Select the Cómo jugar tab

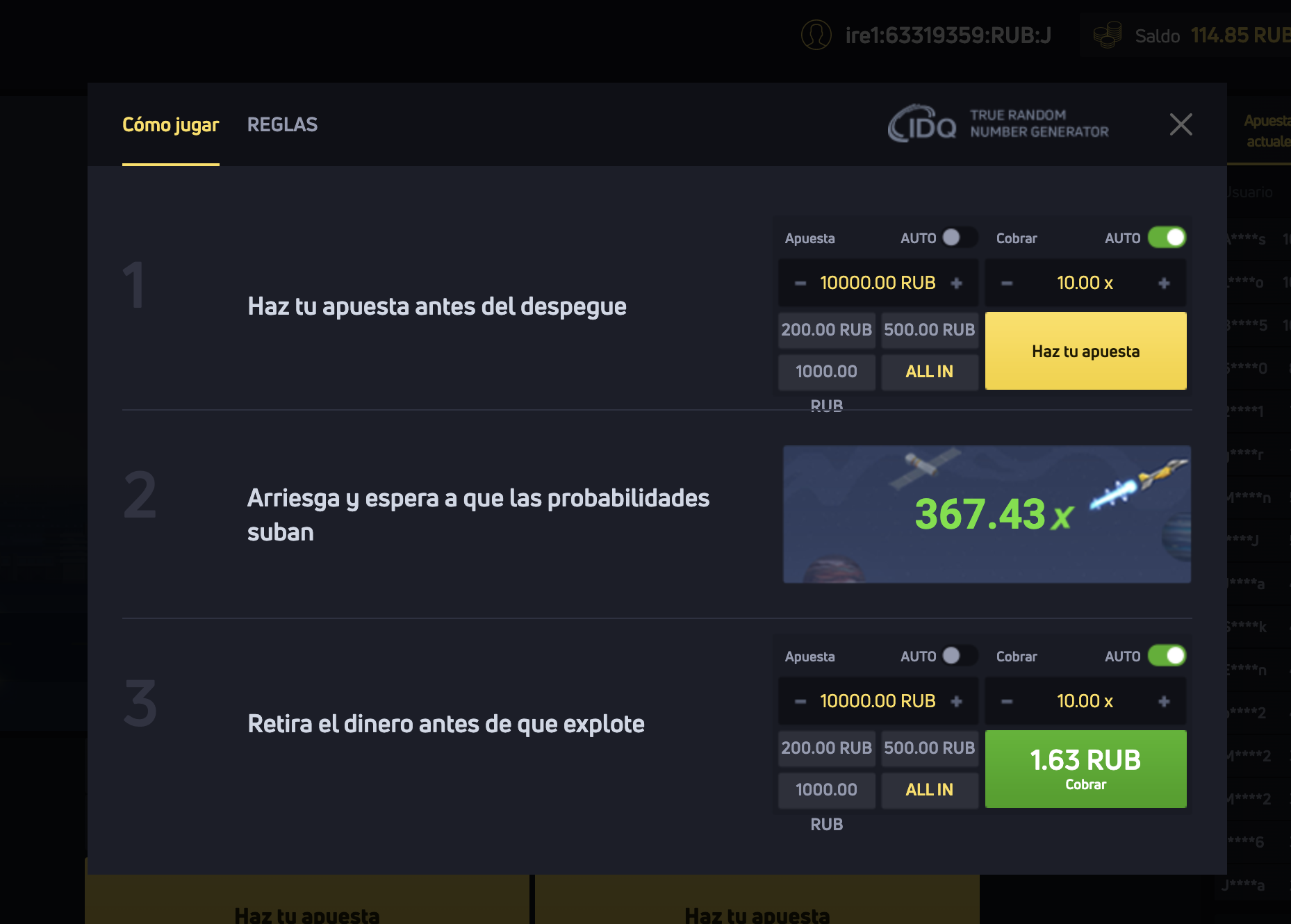(x=170, y=125)
